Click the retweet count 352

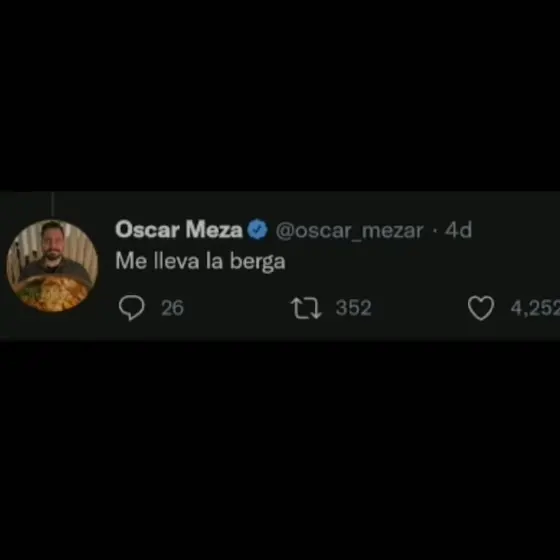click(x=353, y=308)
